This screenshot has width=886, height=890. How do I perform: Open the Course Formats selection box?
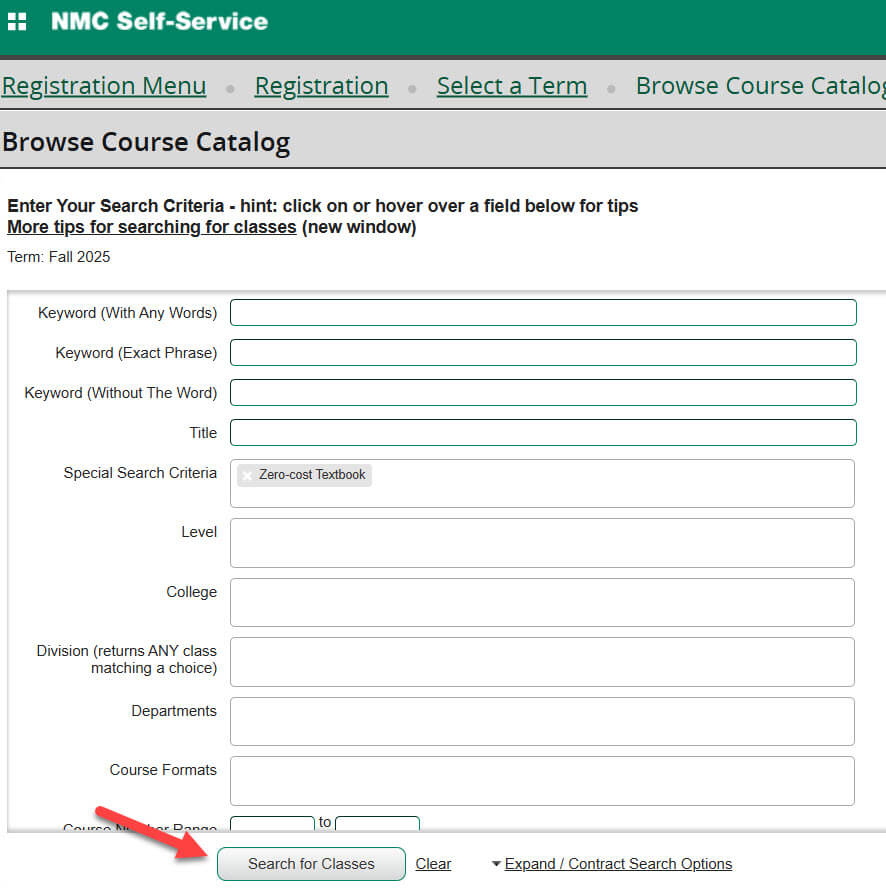[x=542, y=781]
